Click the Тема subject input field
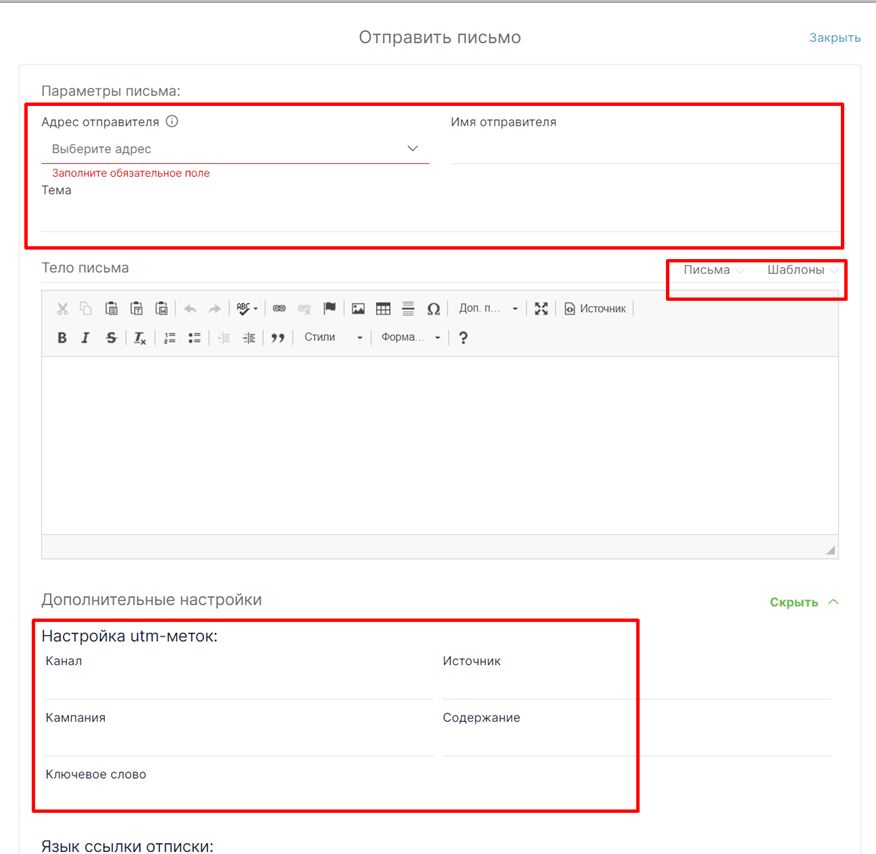Screen dimensions: 876x854 [440, 217]
